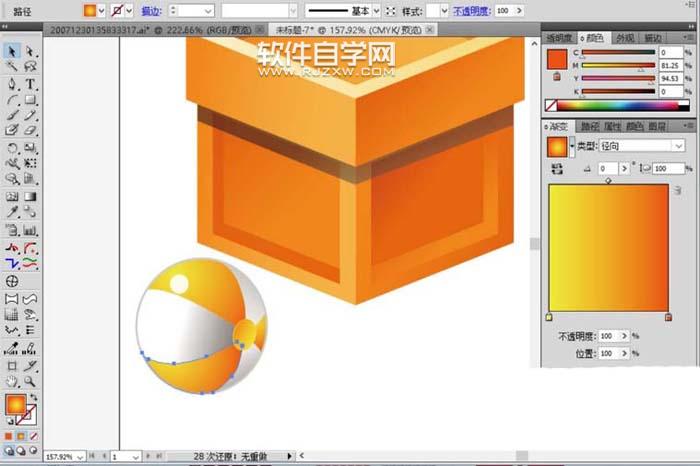Screen dimensions: 700x466
Task: Open the 图层 panel tab
Action: pos(657,127)
